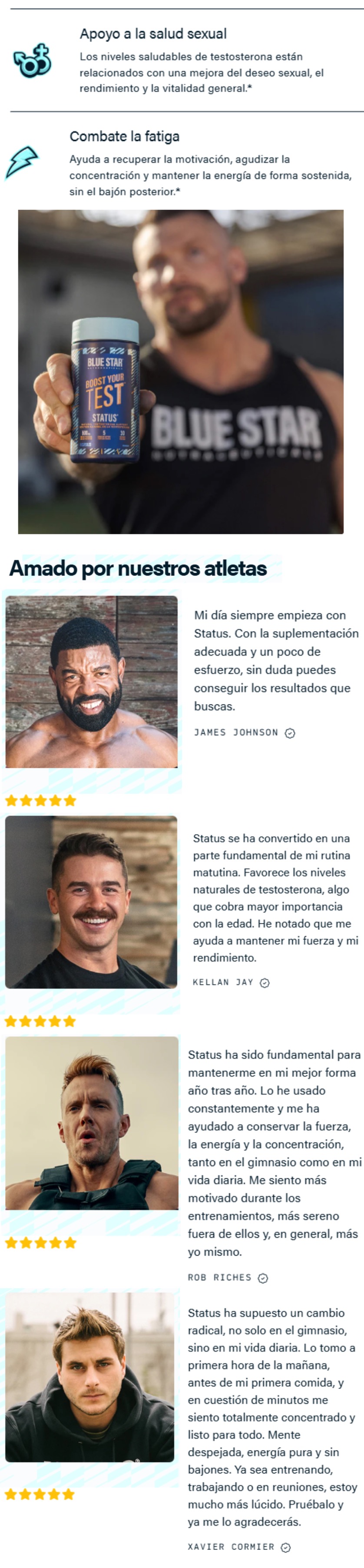Click five-star rating under Xavier Cormier photo
364x1568 pixels.
coord(40,1494)
